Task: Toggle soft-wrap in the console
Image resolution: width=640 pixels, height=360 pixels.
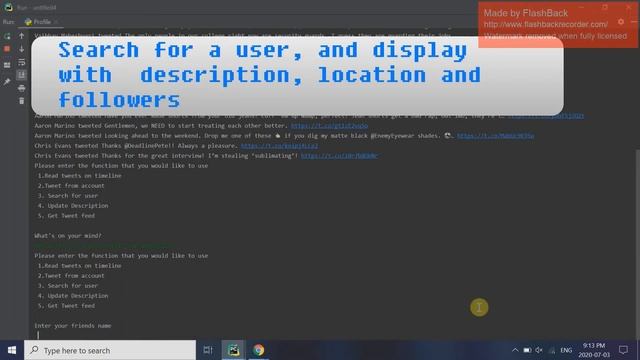Action: [22, 62]
